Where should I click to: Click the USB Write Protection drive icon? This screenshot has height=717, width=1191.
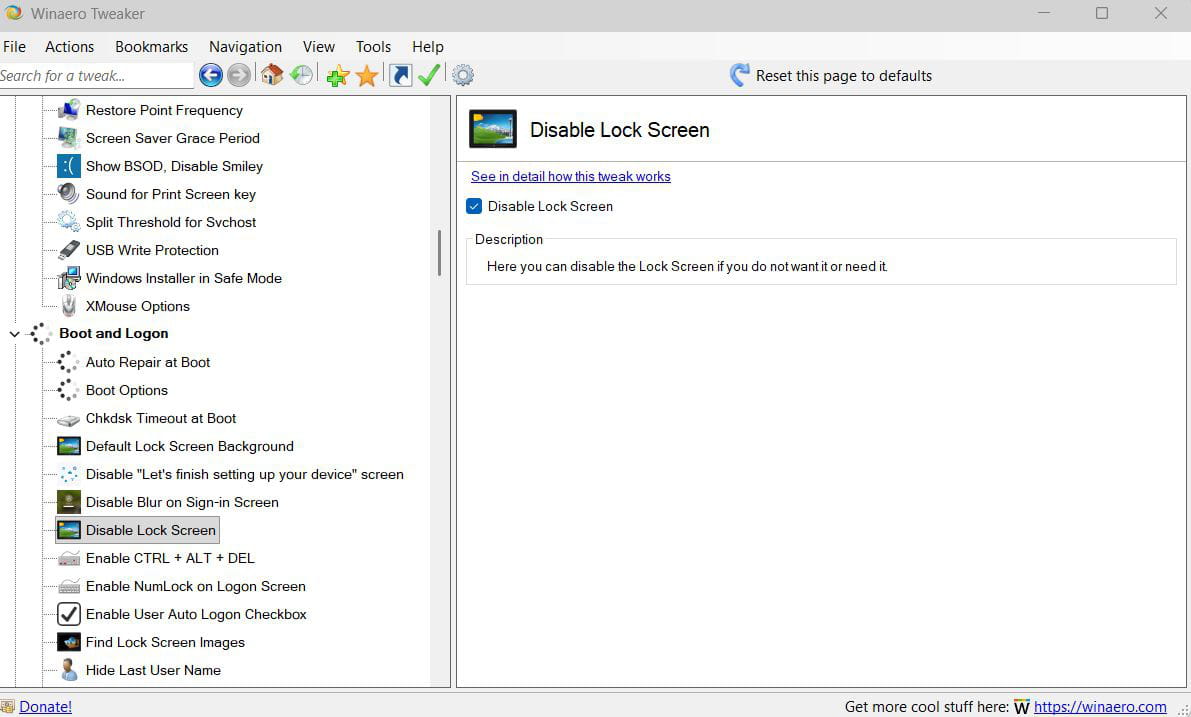coord(68,250)
